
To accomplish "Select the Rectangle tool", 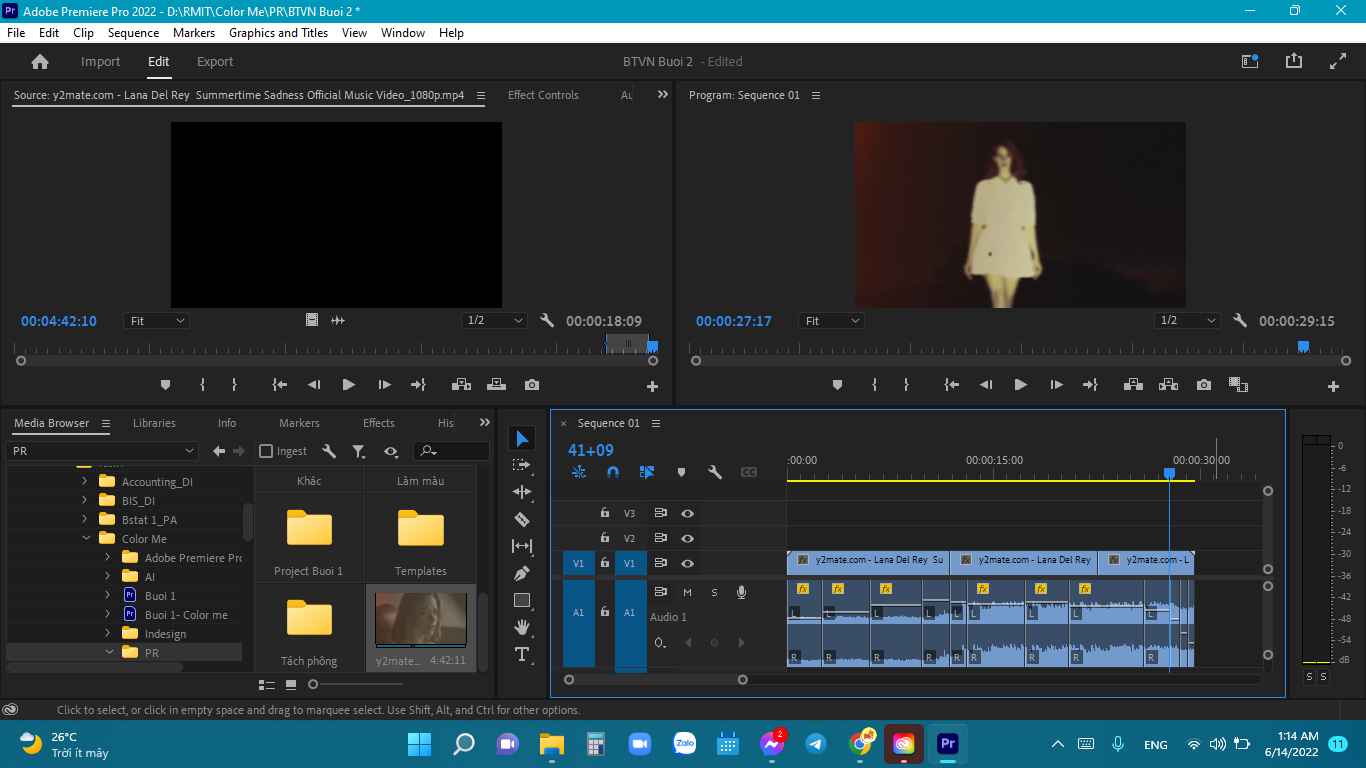I will click(522, 600).
